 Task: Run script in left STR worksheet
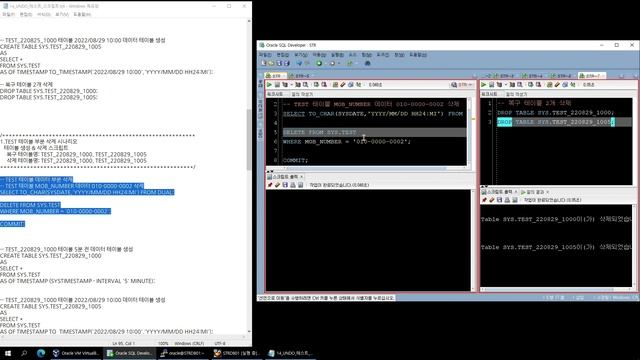coord(277,84)
